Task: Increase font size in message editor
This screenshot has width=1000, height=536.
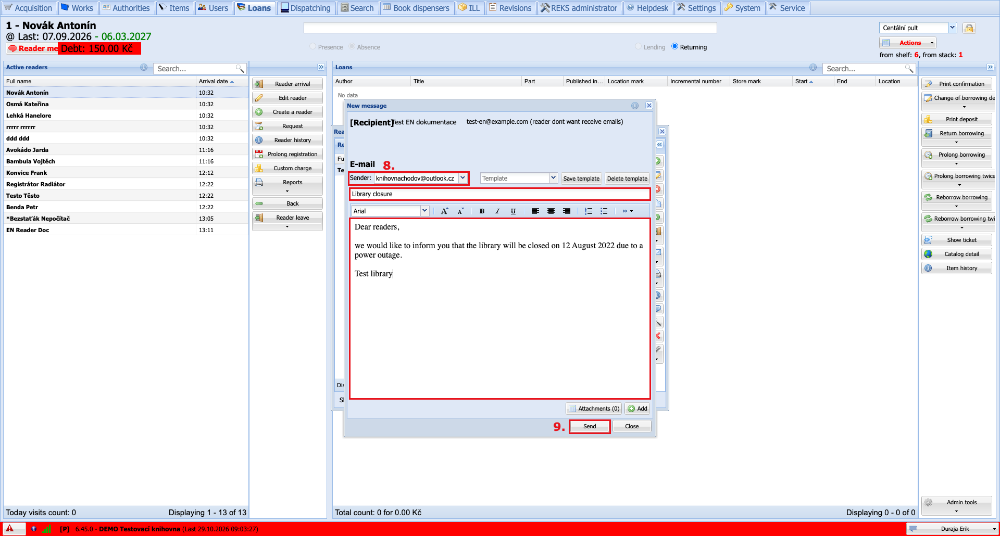Action: click(445, 211)
